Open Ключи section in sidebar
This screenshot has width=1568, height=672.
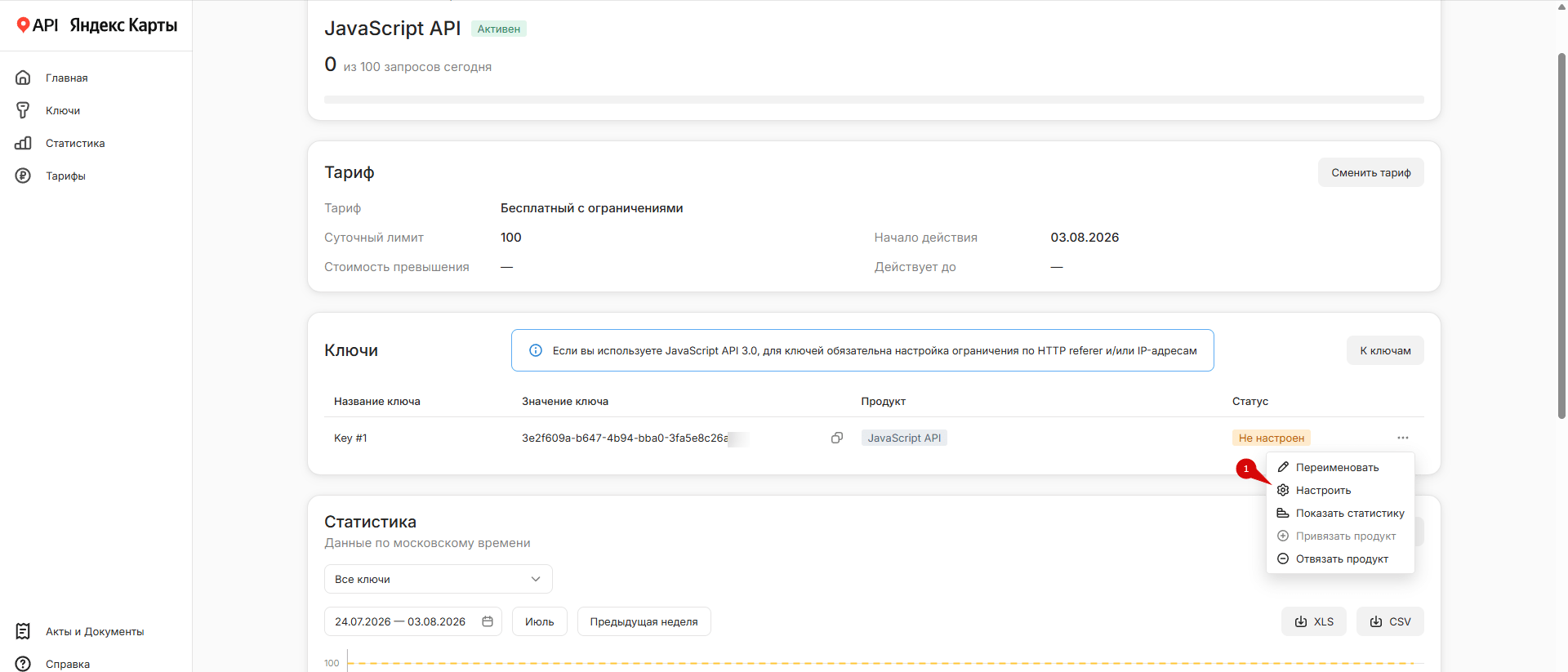pos(63,110)
